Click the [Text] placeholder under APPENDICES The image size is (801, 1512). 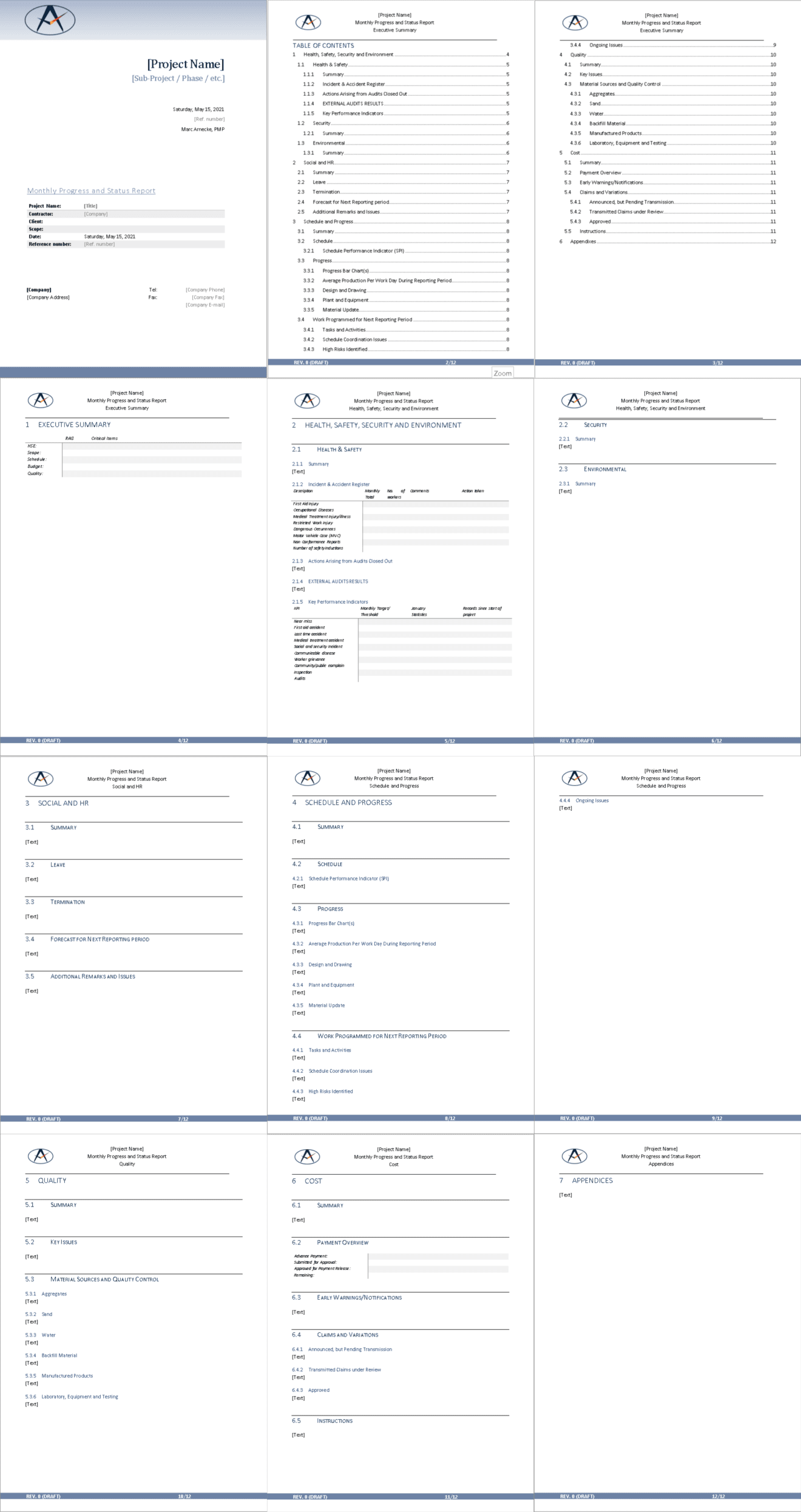tap(566, 1195)
